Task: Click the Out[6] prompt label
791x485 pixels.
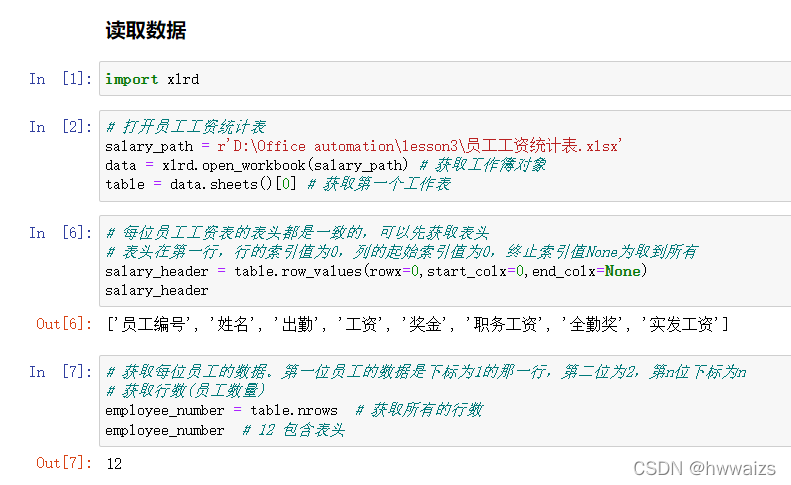Action: click(64, 324)
